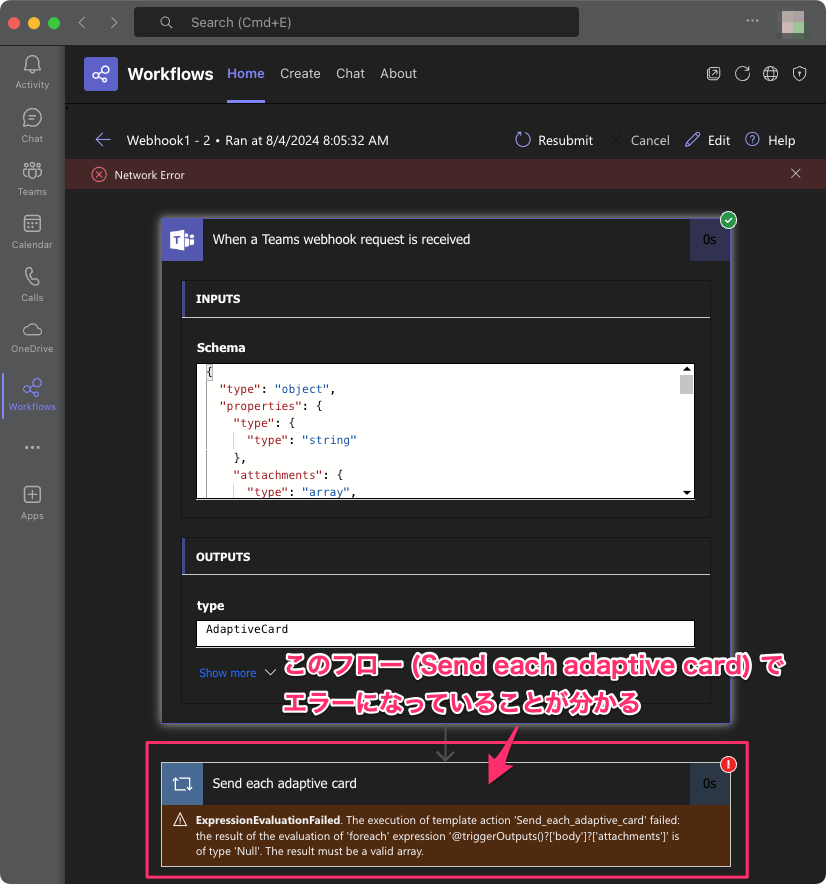Click the Schema scrollbar down arrow

[686, 493]
